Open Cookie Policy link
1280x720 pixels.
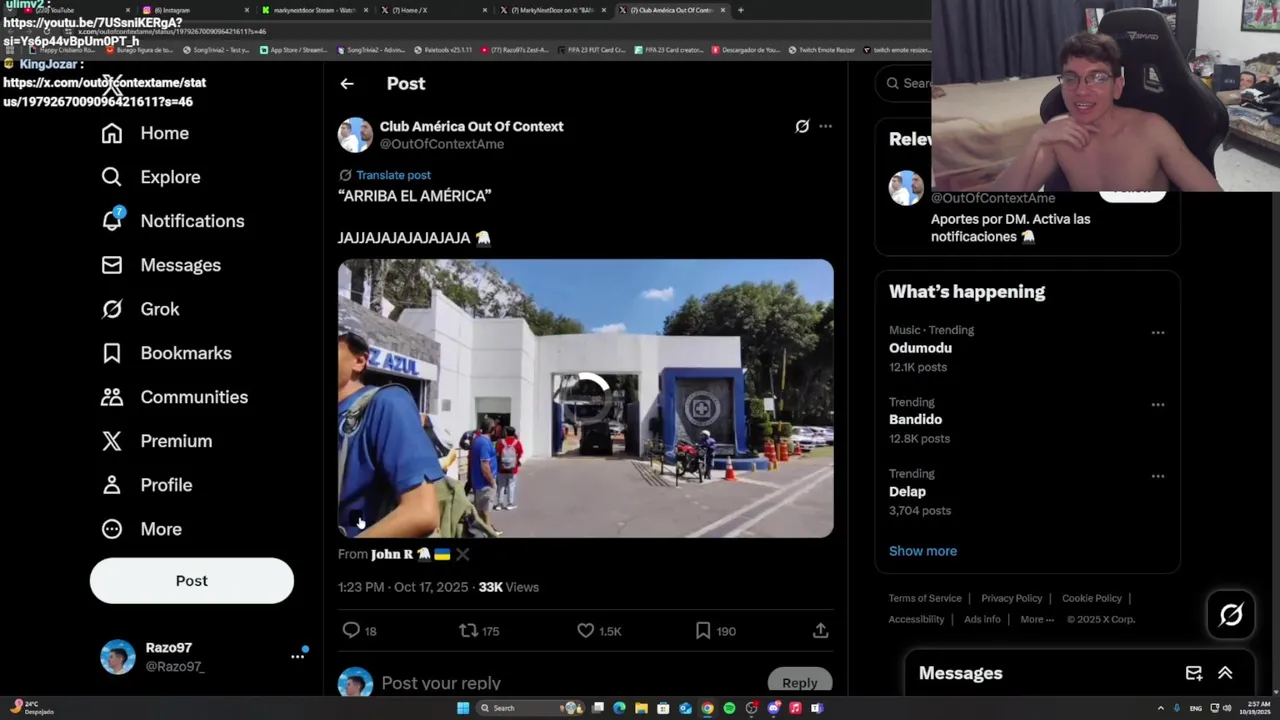[x=1092, y=598]
